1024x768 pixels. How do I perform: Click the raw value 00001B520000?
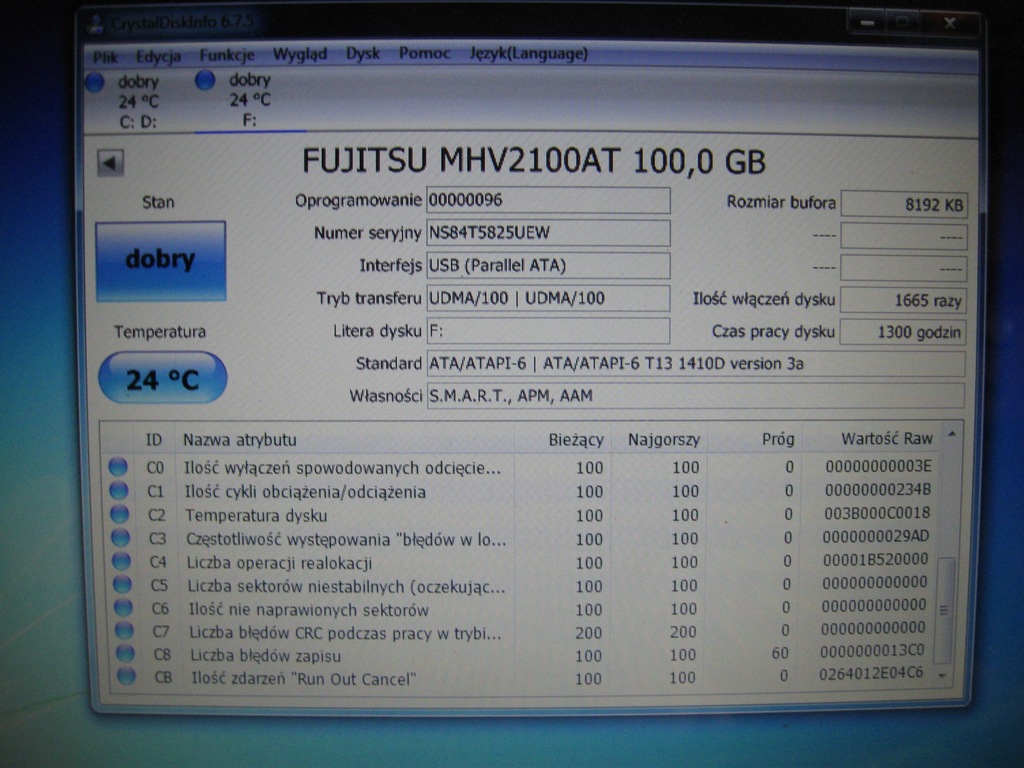pyautogui.click(x=875, y=560)
